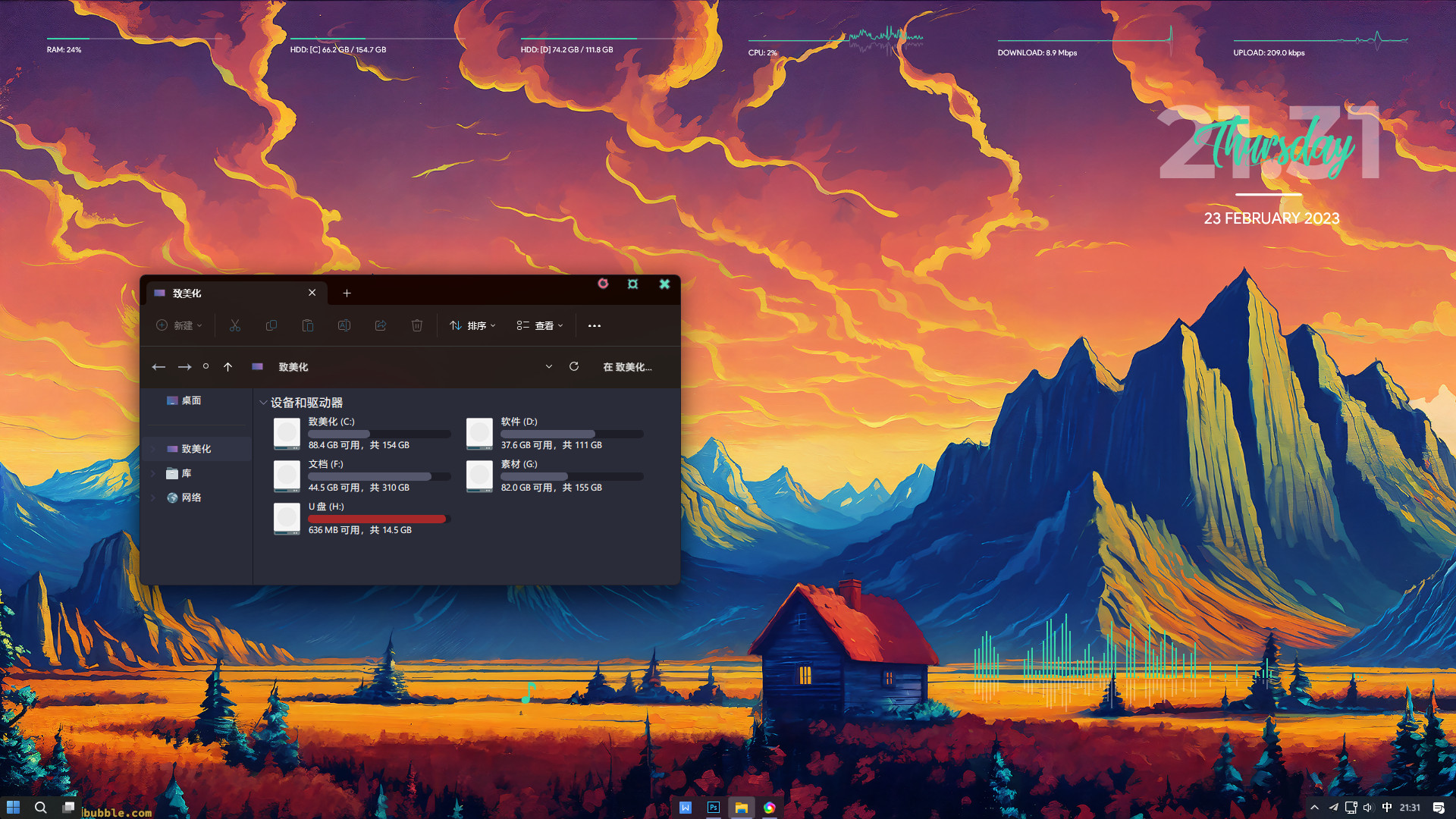The width and height of the screenshot is (1456, 819).
Task: Click the copy icon in Explorer toolbar
Action: coord(271,325)
